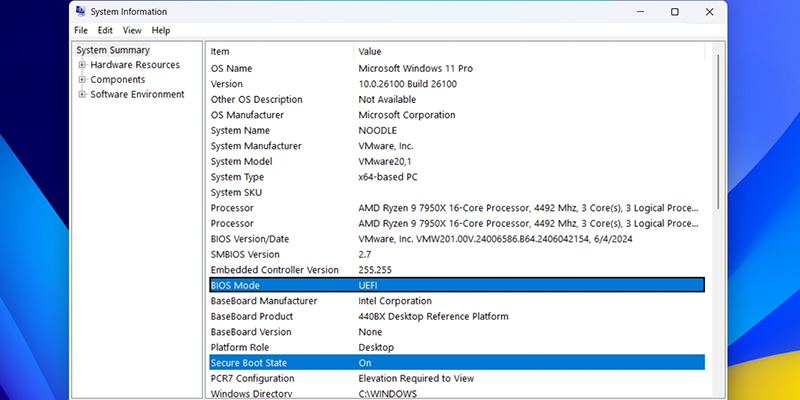
Task: Expand the Hardware Resources node
Action: click(82, 65)
